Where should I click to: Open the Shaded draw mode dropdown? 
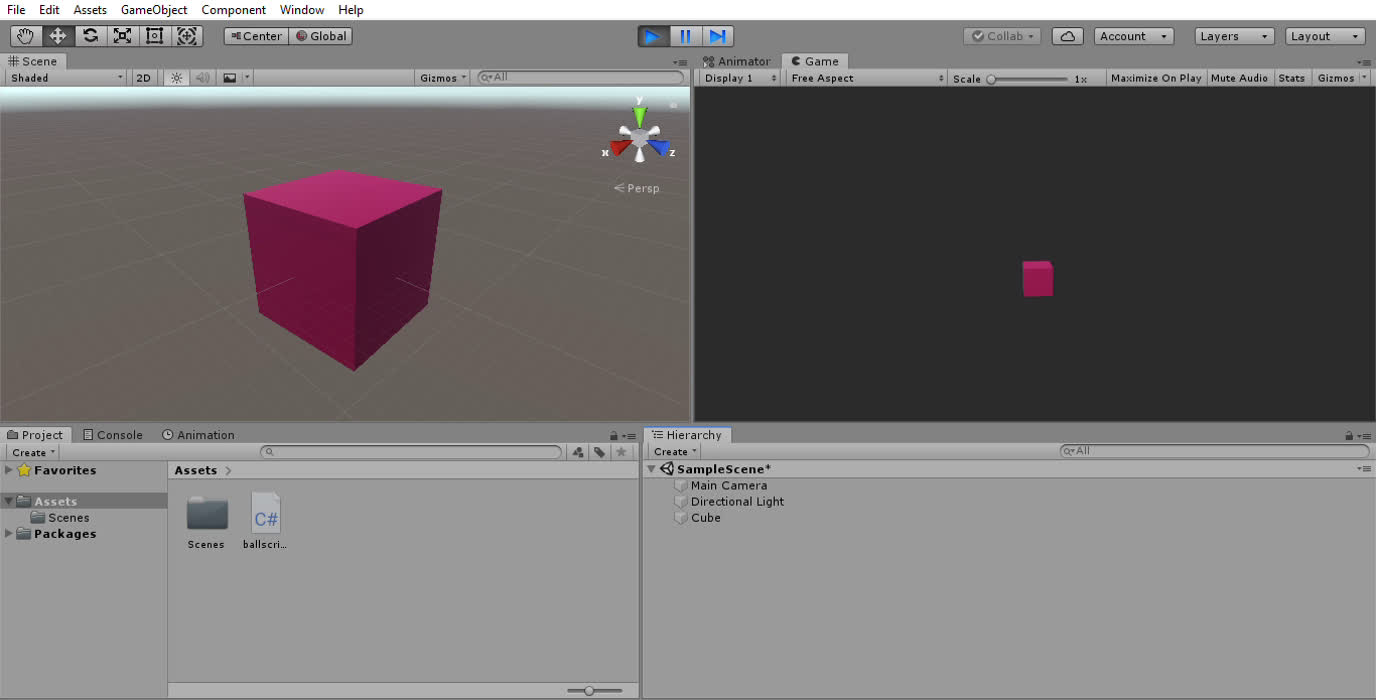(x=66, y=78)
